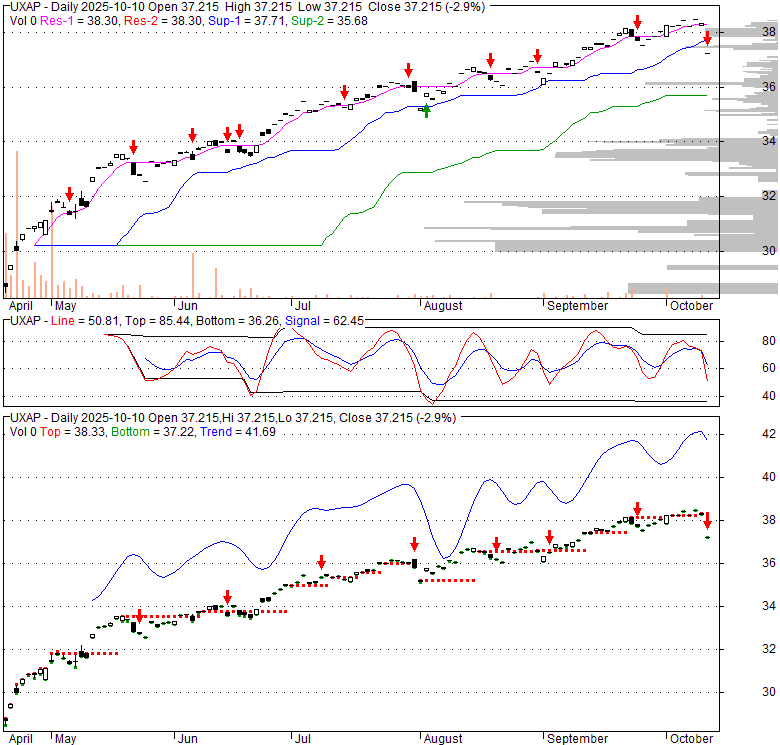
Task: Select the mid-July red sell arrow on top chart
Action: [344, 92]
